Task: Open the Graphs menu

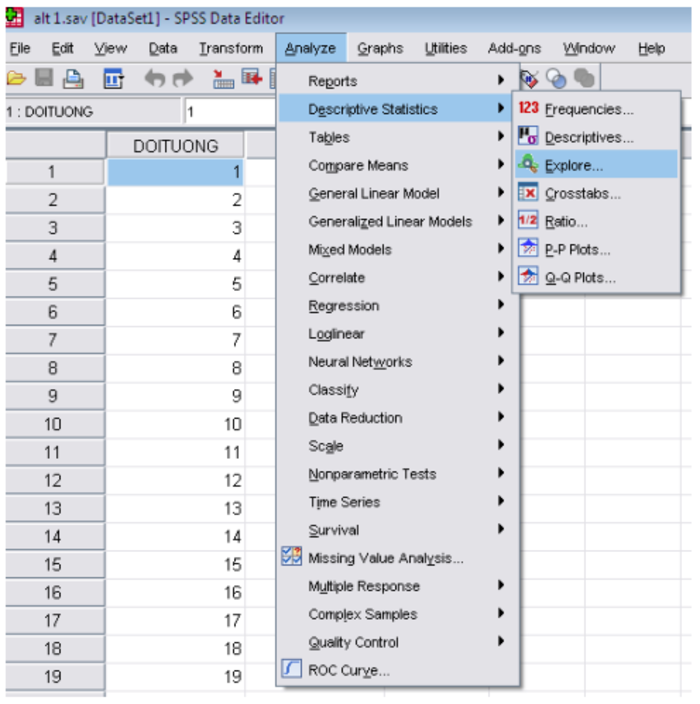Action: (380, 48)
